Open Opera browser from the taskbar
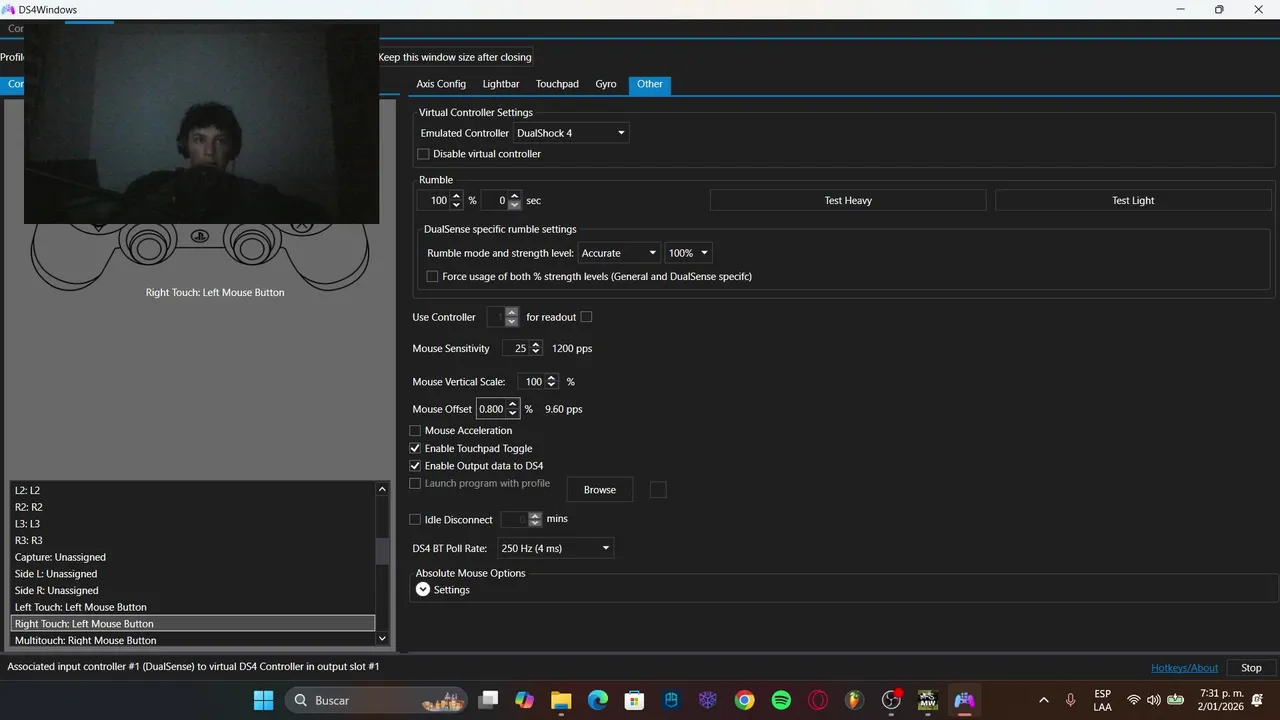1280x720 pixels. [x=818, y=700]
